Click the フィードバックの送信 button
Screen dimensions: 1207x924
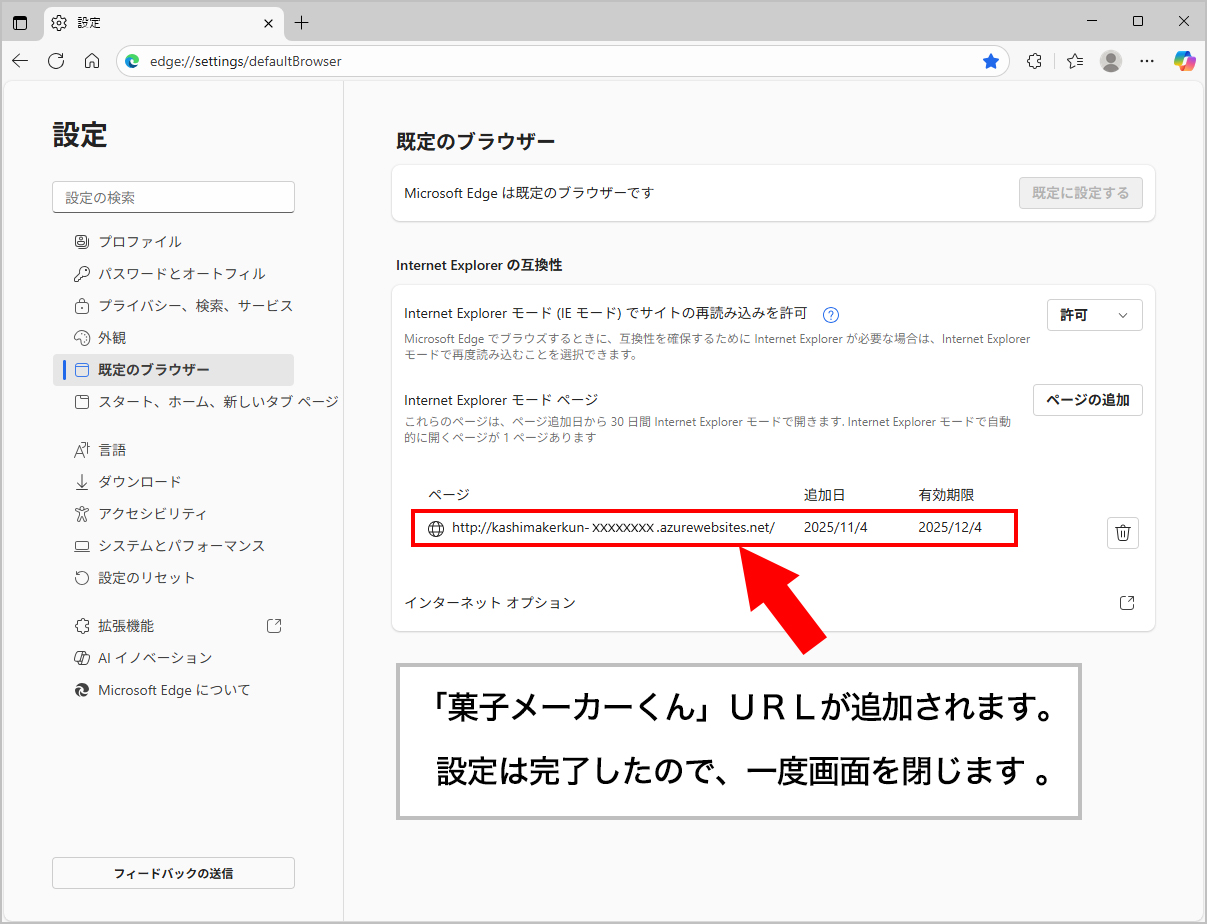pos(173,873)
